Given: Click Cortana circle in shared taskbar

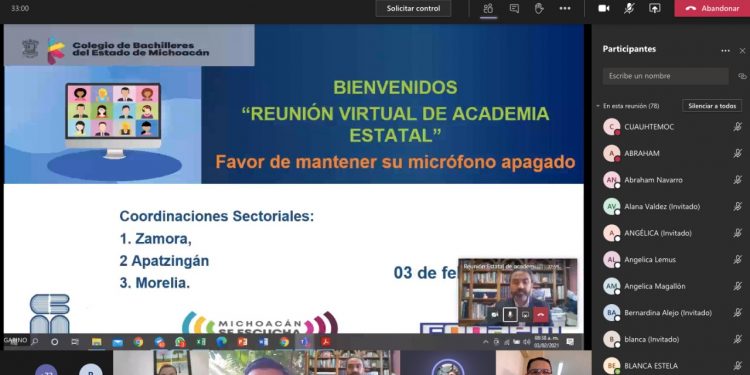Looking at the screenshot, I should click(x=55, y=342).
